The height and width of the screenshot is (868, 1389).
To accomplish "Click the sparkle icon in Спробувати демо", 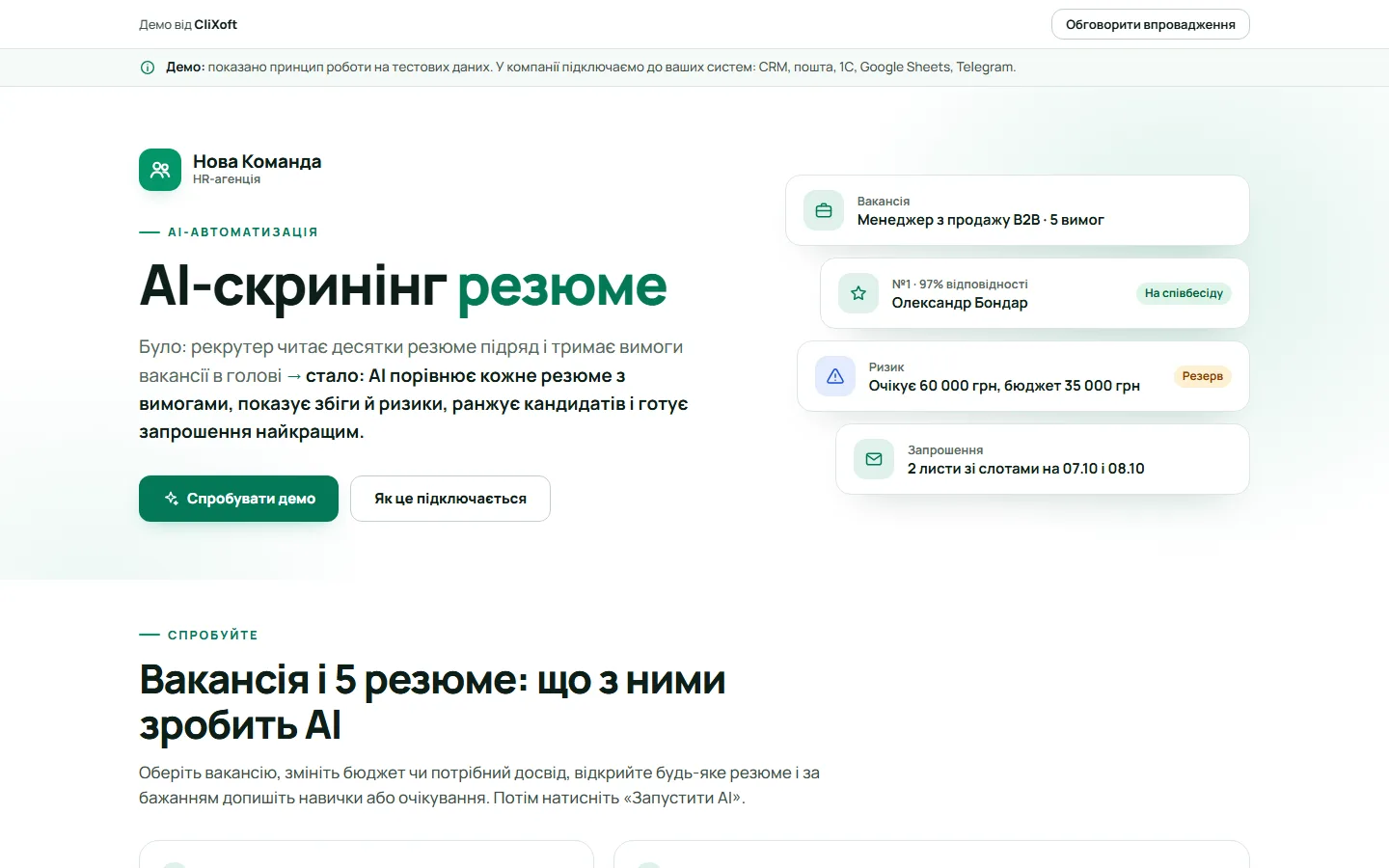I will coord(172,499).
